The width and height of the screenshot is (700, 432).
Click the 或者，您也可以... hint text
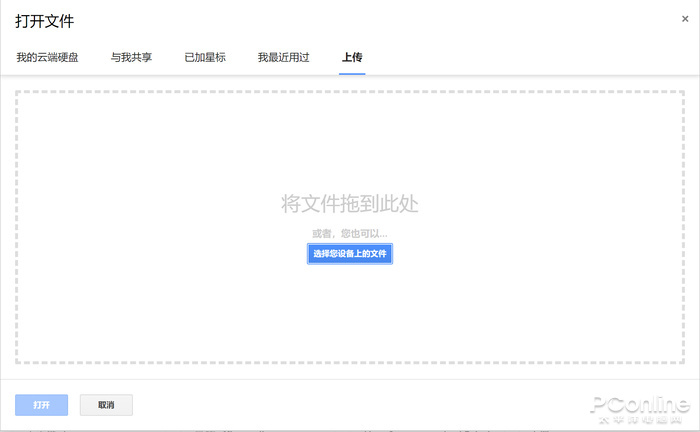[x=349, y=234]
